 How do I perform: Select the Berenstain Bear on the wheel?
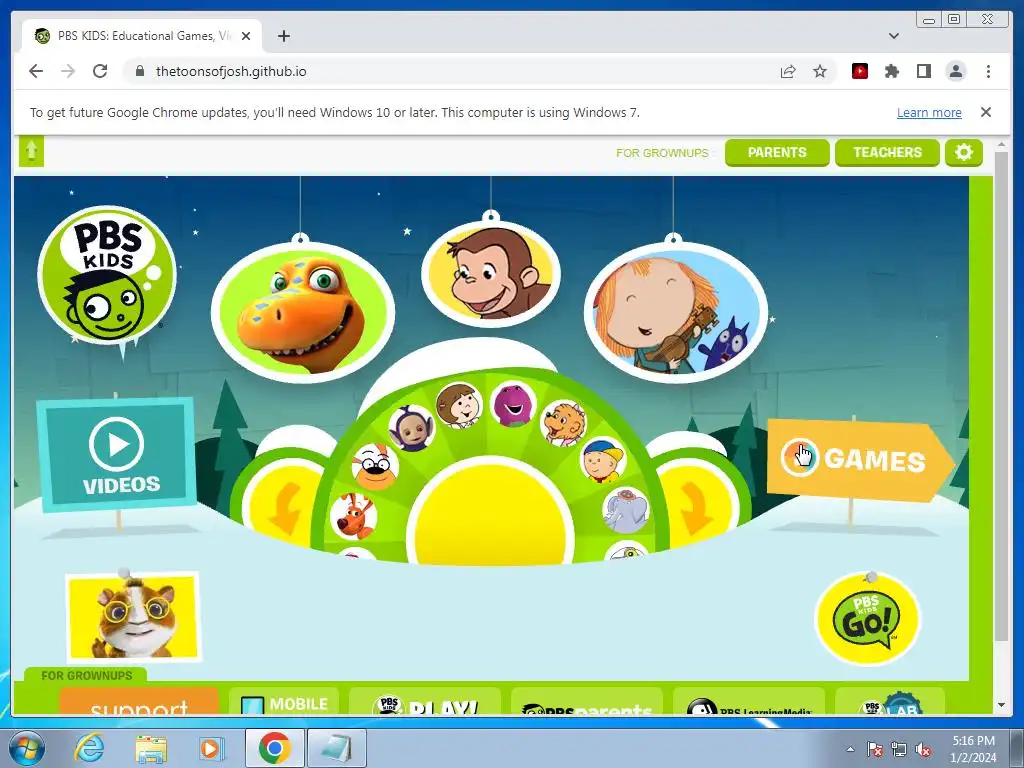564,423
